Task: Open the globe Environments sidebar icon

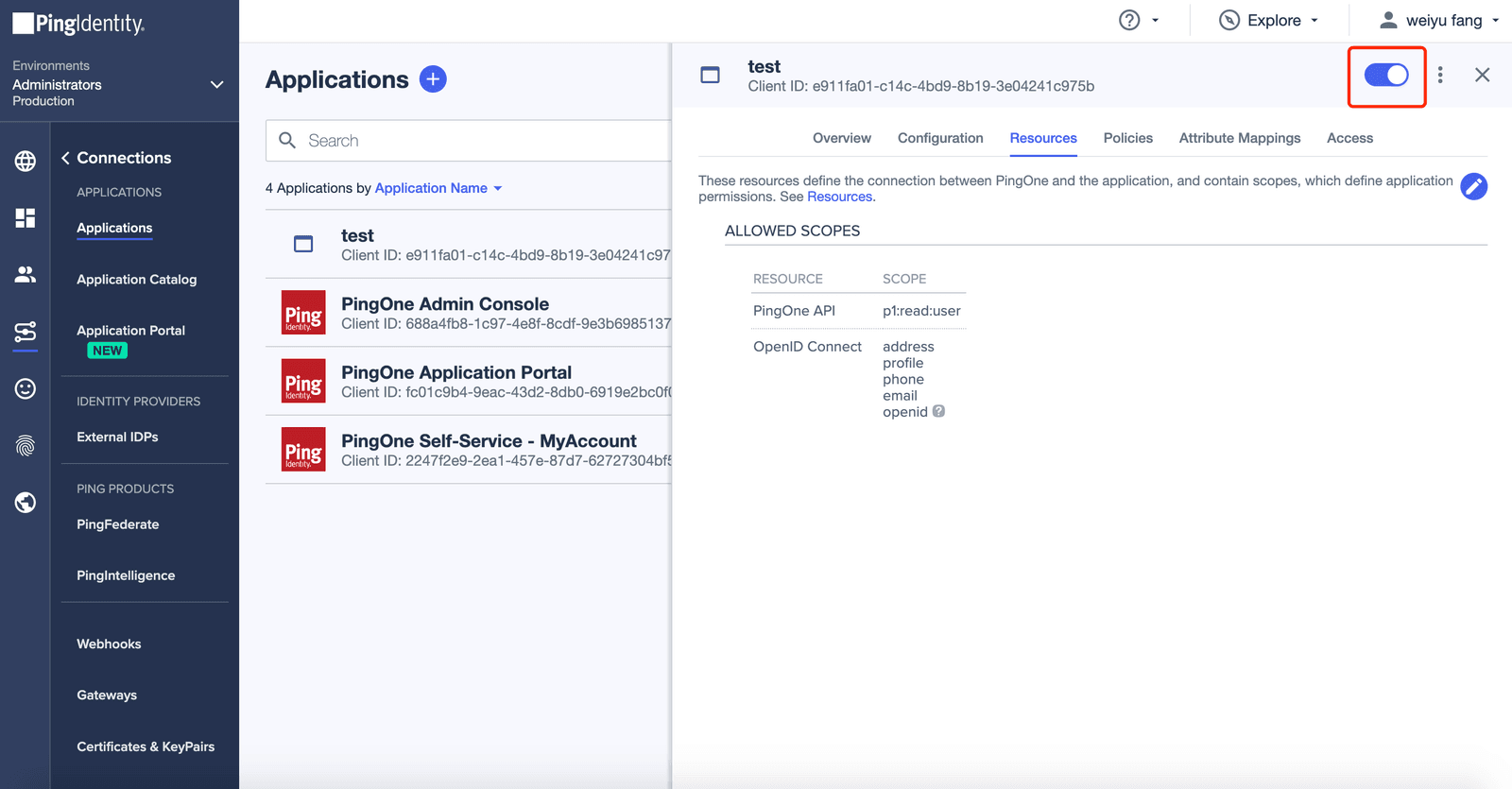Action: [x=26, y=161]
